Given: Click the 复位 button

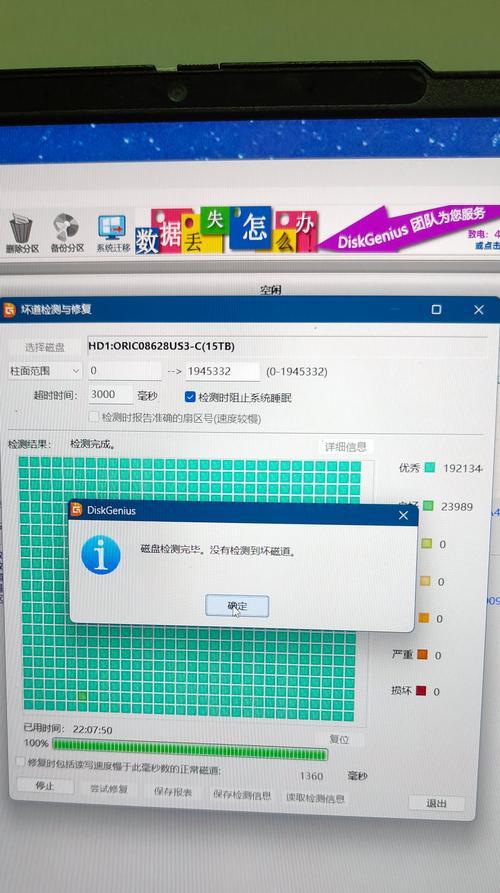Looking at the screenshot, I should [339, 739].
